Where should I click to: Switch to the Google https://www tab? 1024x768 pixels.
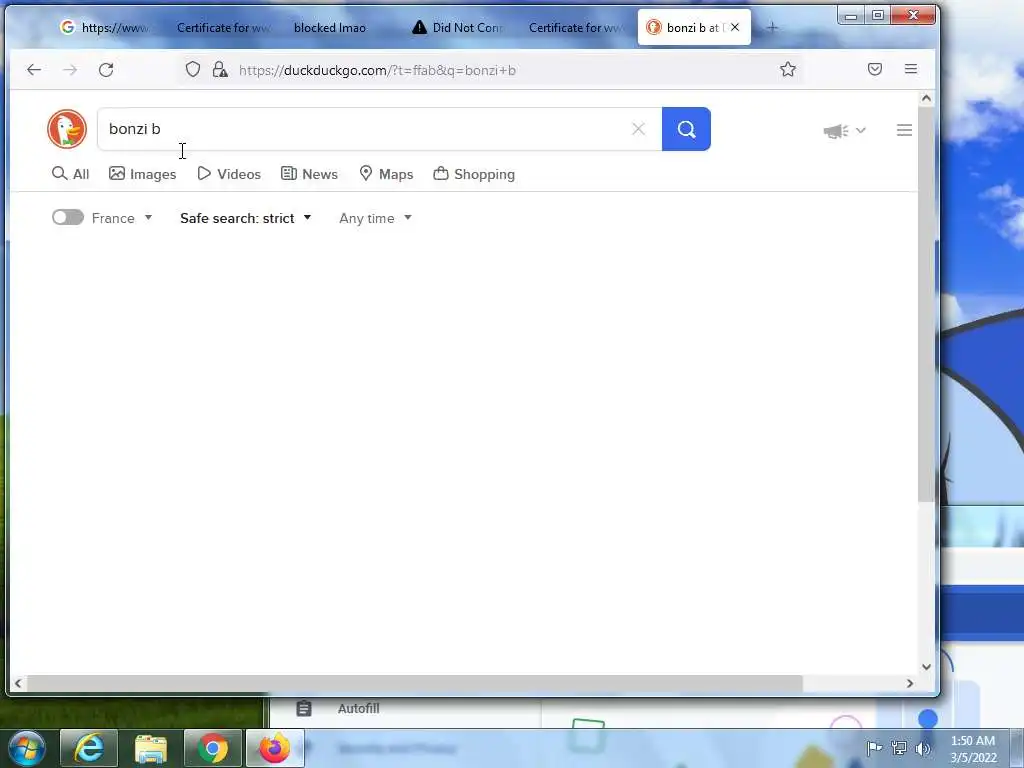pos(104,27)
